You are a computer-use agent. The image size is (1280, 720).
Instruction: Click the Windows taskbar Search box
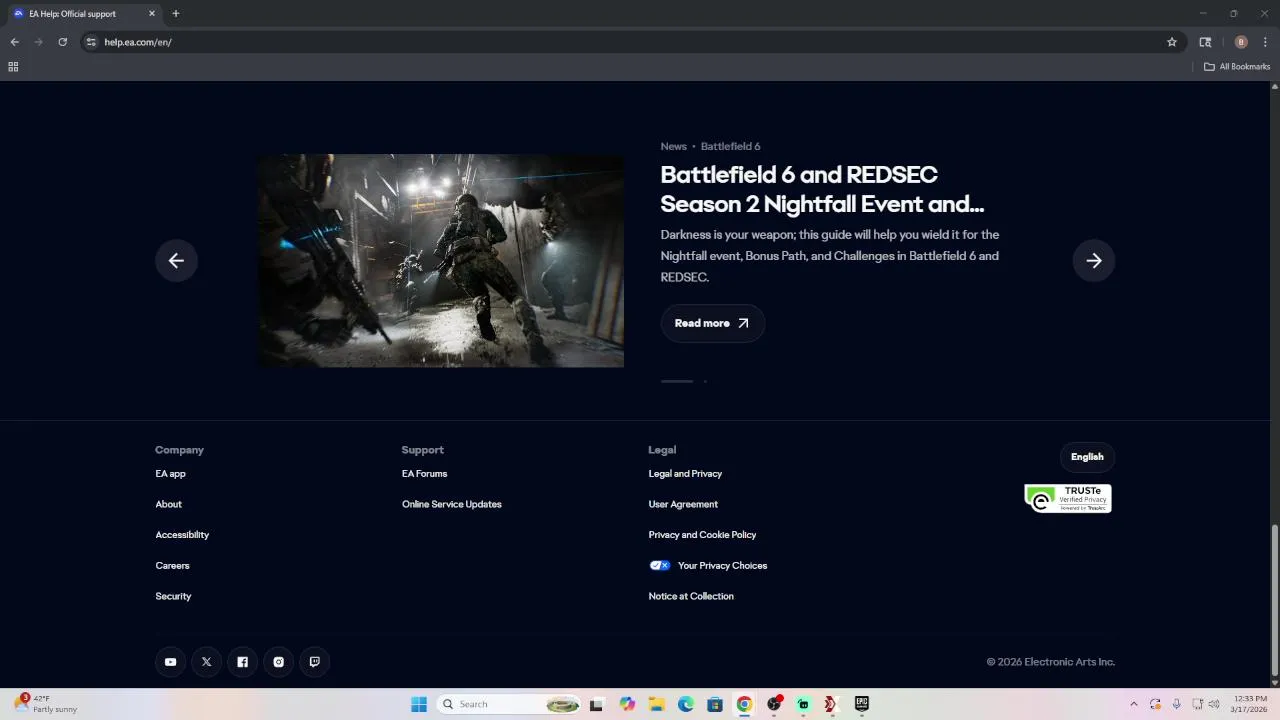coord(510,704)
